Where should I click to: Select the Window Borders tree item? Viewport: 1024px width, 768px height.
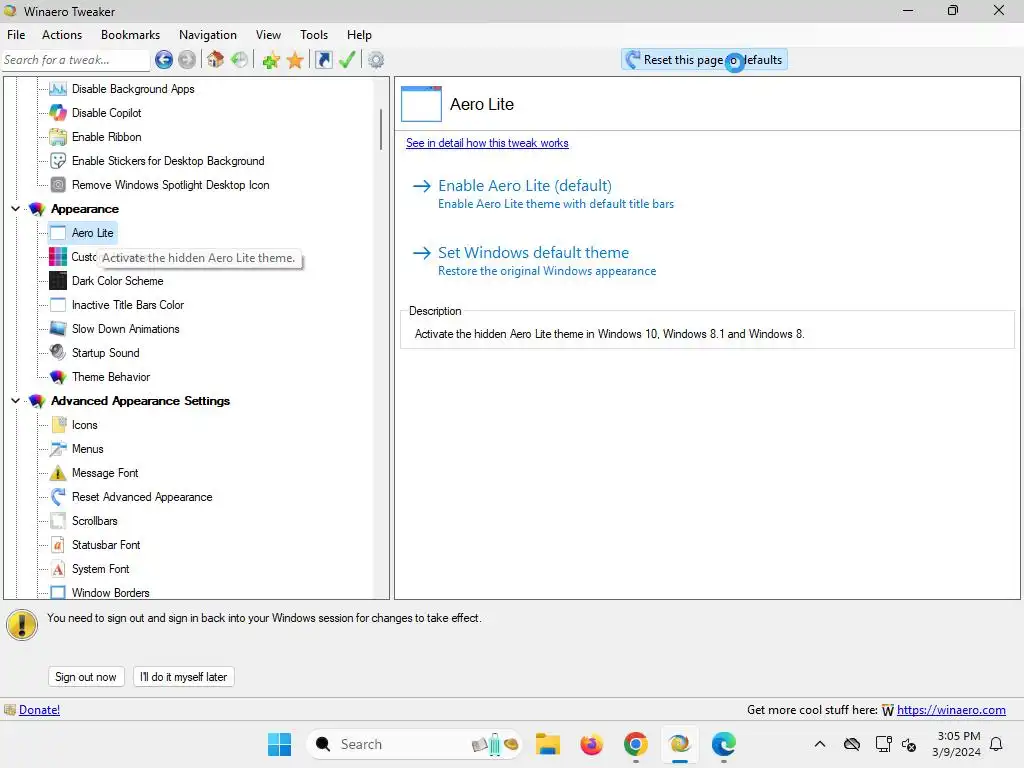[110, 593]
